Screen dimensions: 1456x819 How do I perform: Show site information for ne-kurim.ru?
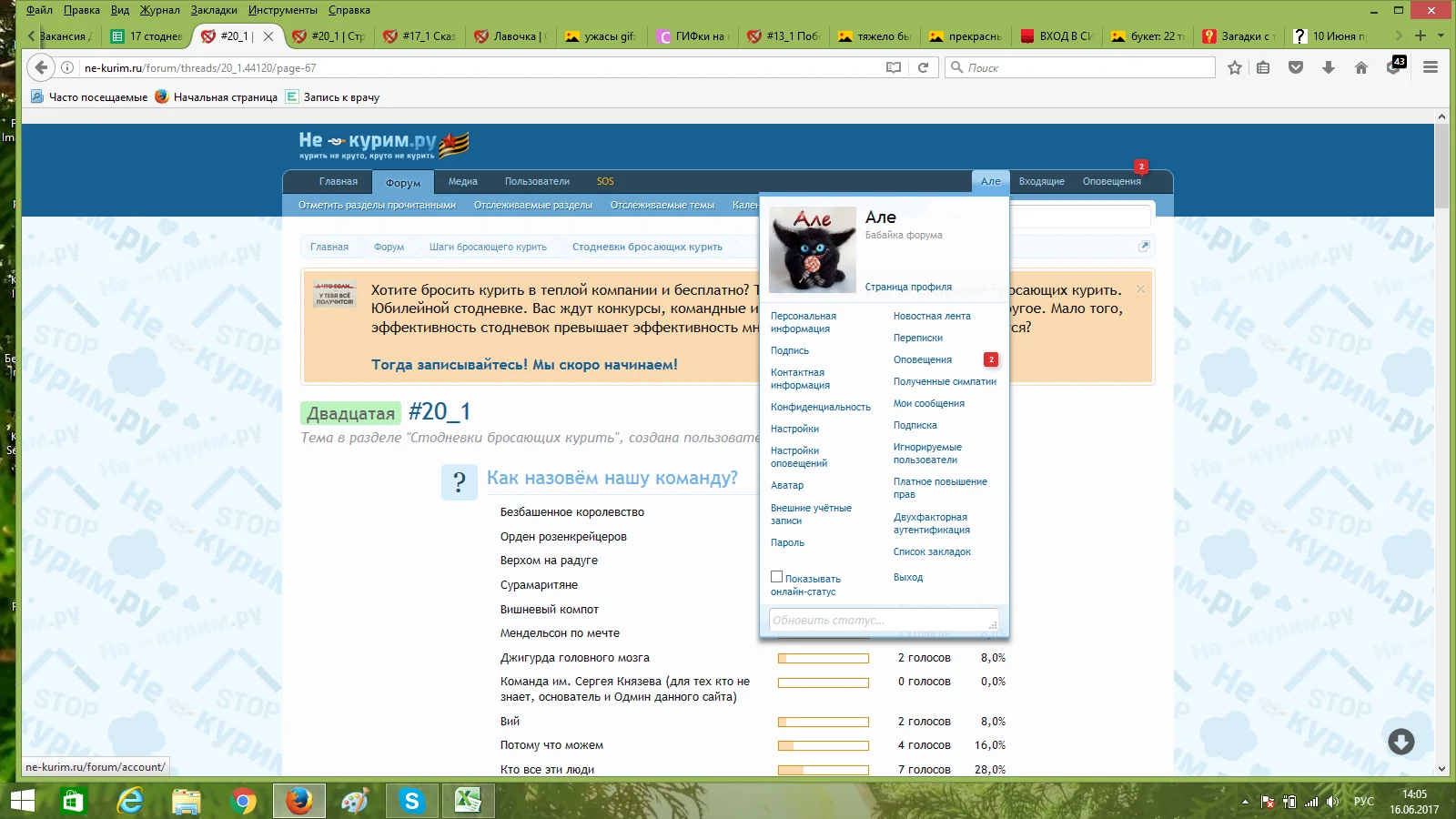[x=67, y=67]
